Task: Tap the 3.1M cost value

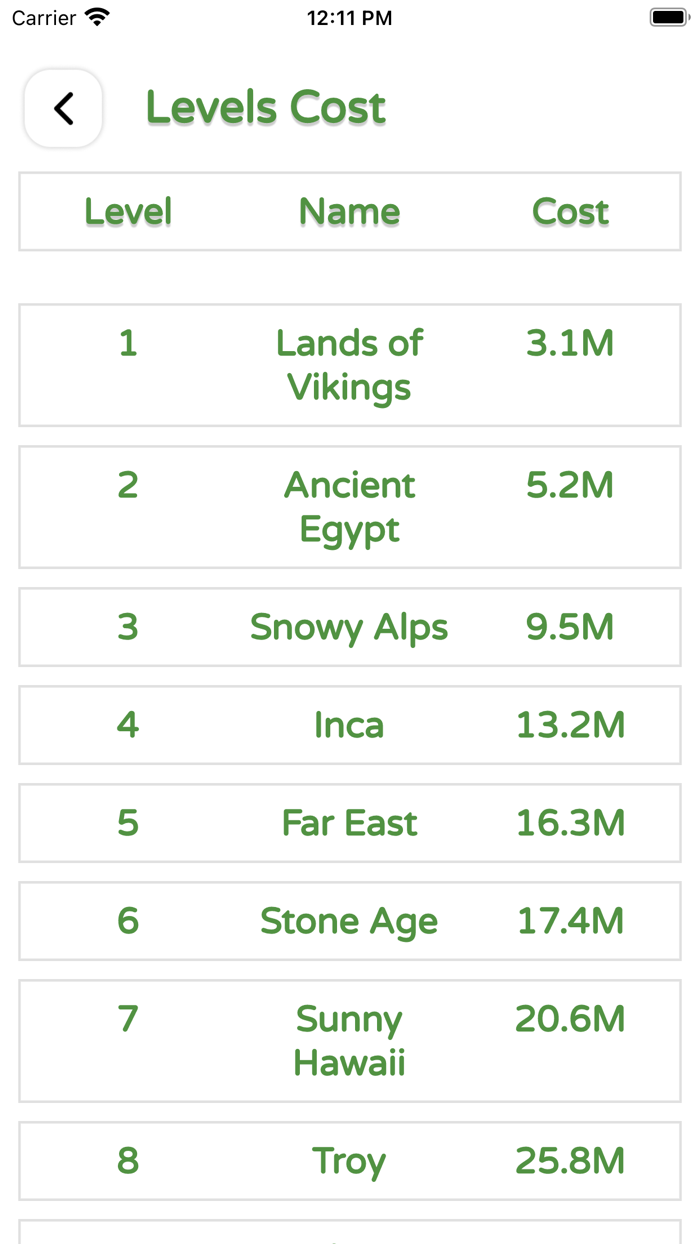Action: point(570,343)
